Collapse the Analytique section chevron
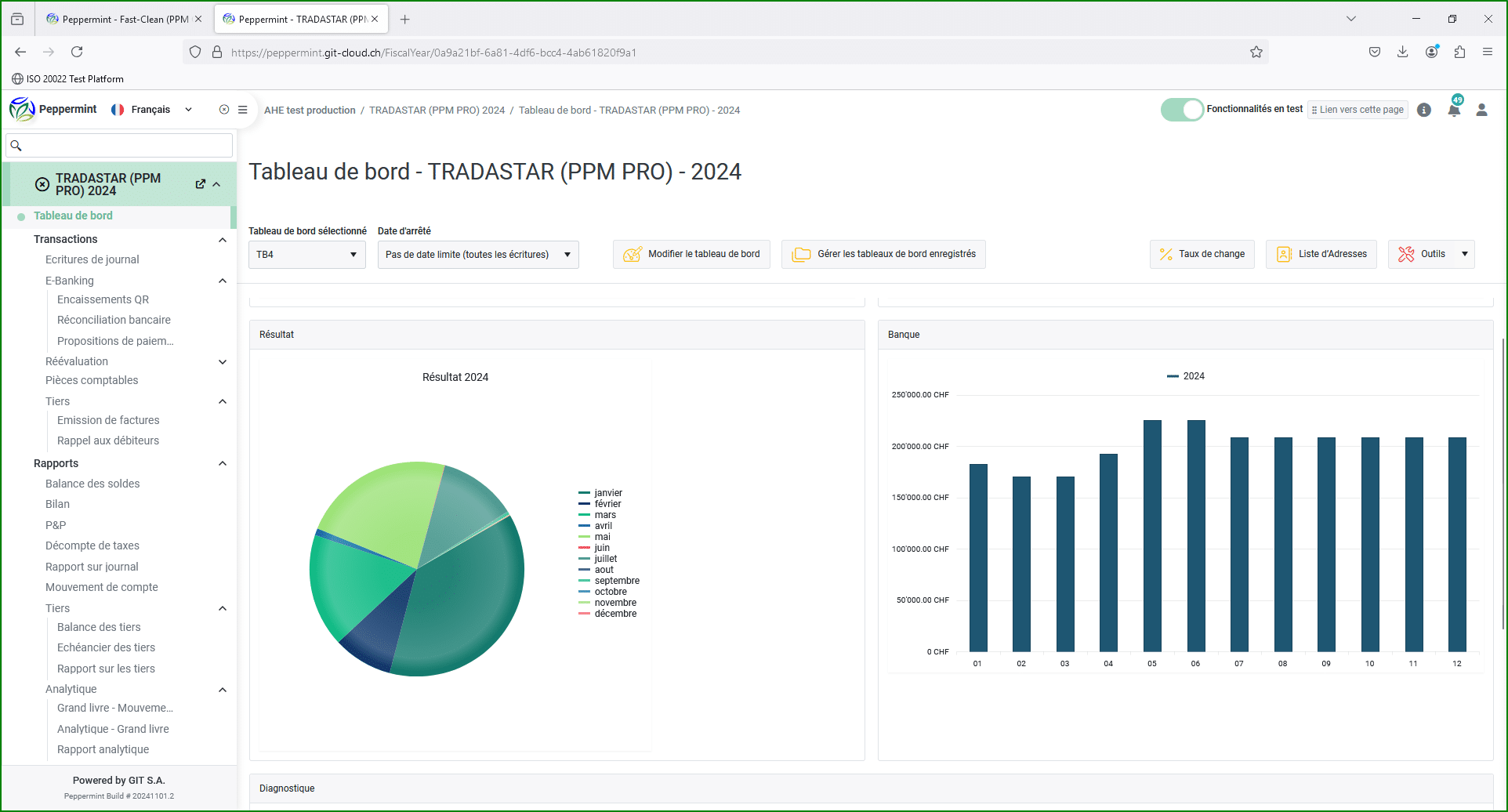Viewport: 1508px width, 812px height. point(223,690)
